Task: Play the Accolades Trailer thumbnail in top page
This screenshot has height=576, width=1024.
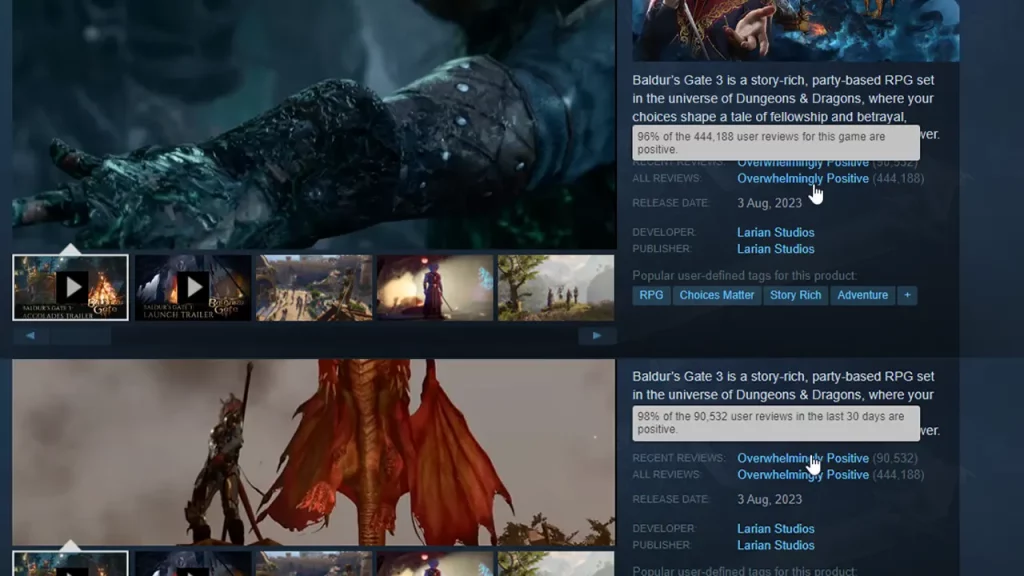Action: [71, 287]
